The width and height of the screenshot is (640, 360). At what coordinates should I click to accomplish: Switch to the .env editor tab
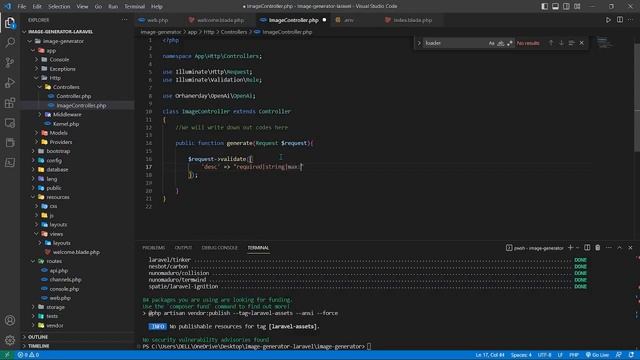point(349,20)
